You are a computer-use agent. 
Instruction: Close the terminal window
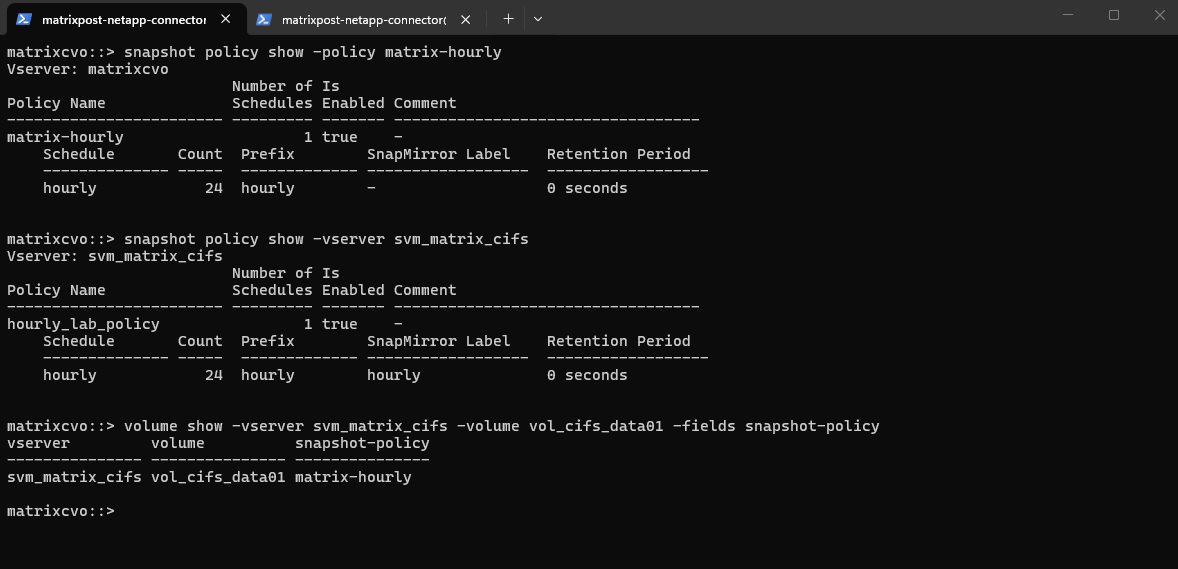click(x=1159, y=15)
